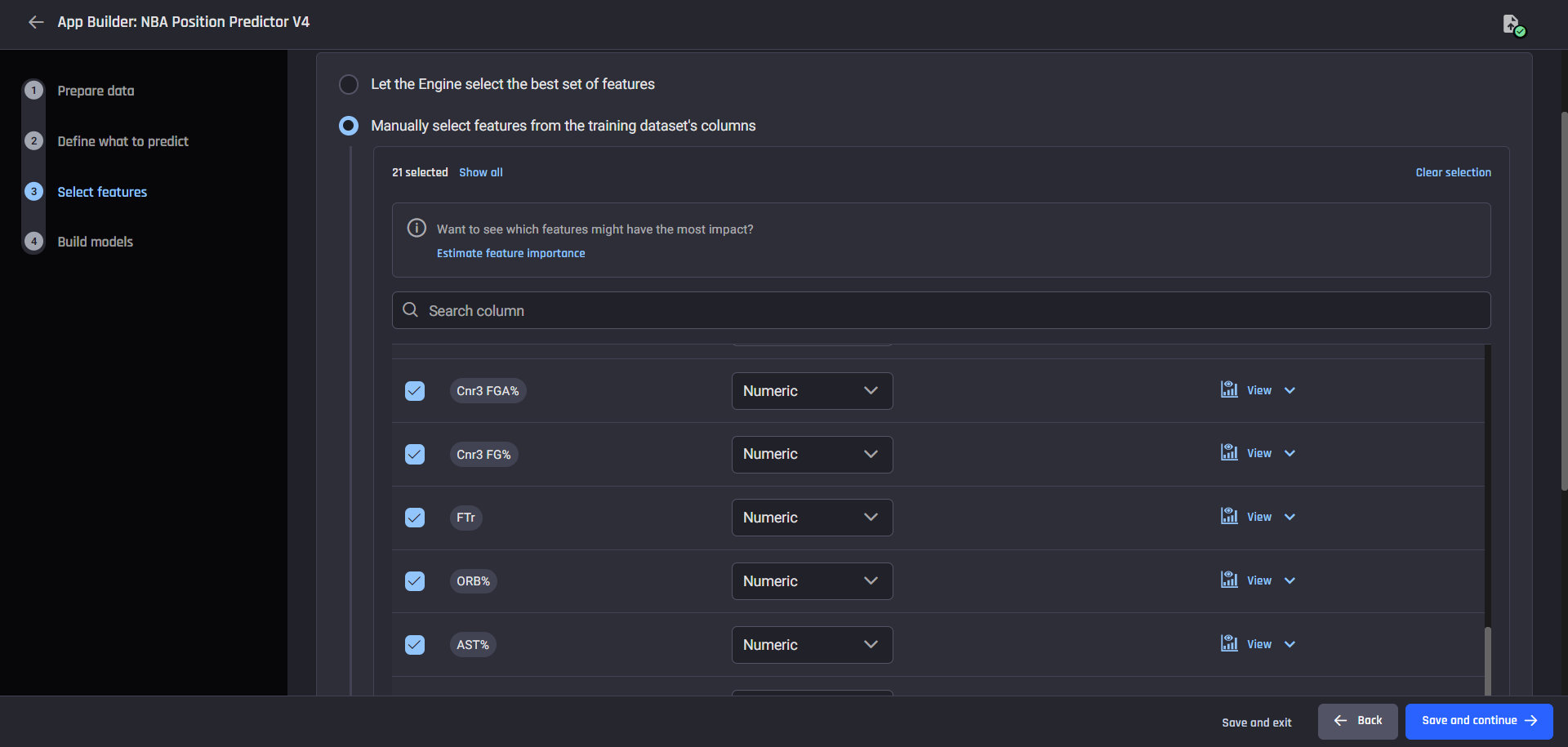Image resolution: width=1568 pixels, height=747 pixels.
Task: Open the Numeric type dropdown for Cnr3 FGA%
Action: pos(812,391)
